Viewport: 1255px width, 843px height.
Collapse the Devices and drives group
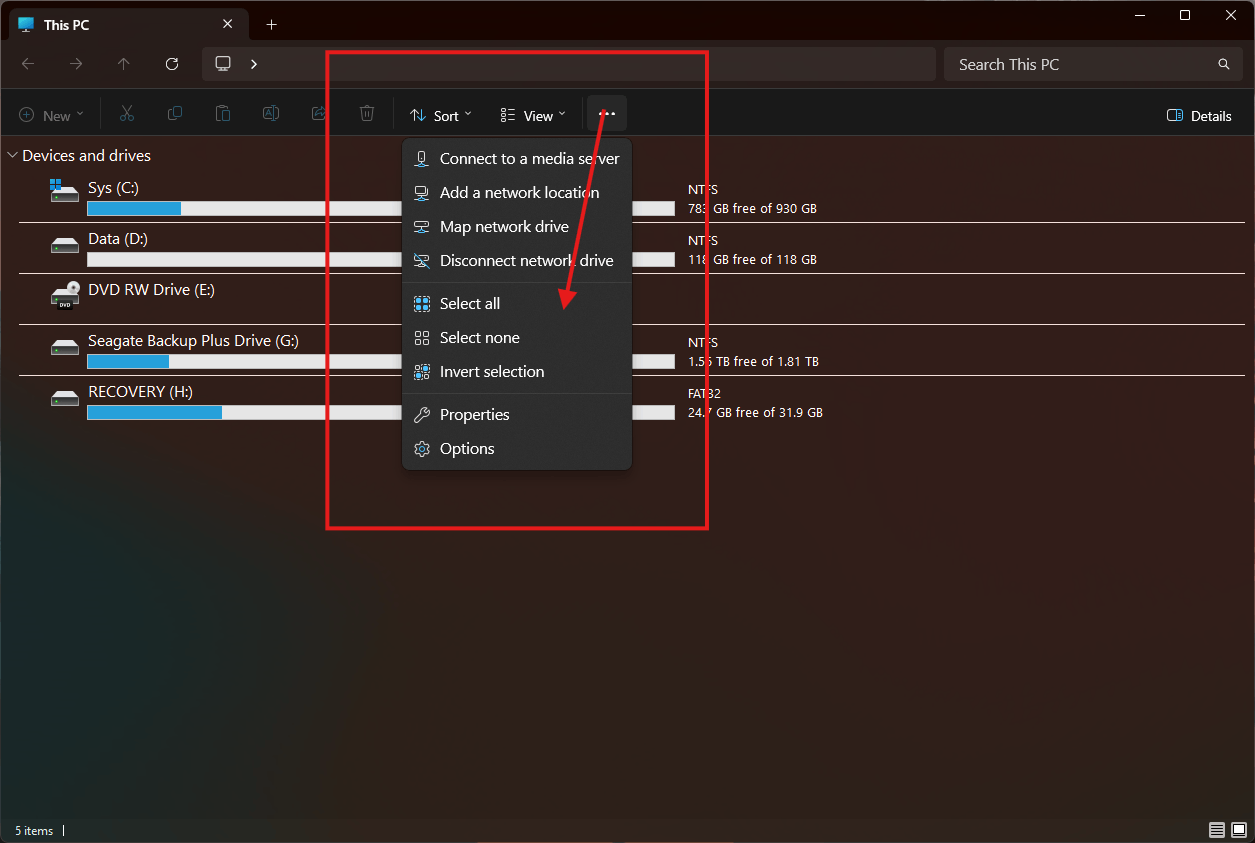12,156
